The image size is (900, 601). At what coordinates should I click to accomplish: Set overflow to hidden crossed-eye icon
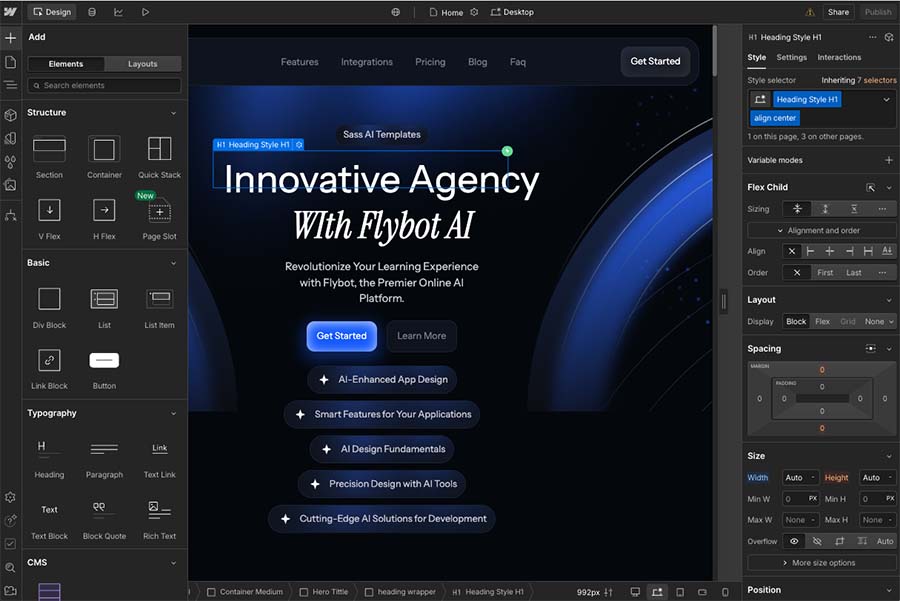point(817,541)
